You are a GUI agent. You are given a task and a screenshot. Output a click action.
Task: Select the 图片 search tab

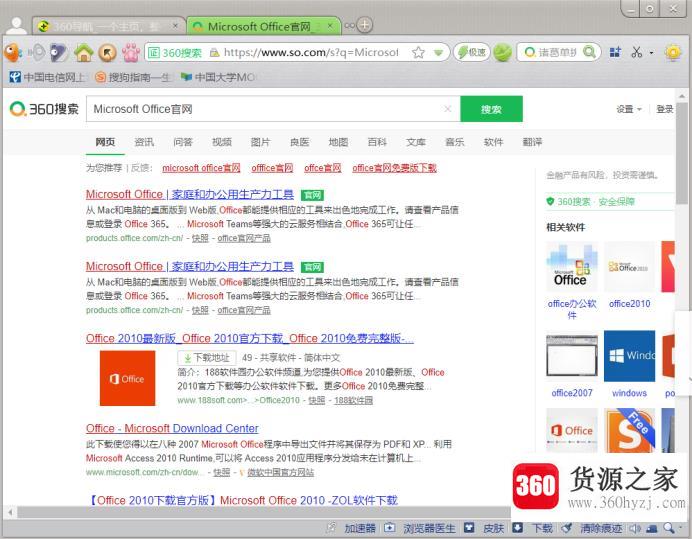(260, 142)
